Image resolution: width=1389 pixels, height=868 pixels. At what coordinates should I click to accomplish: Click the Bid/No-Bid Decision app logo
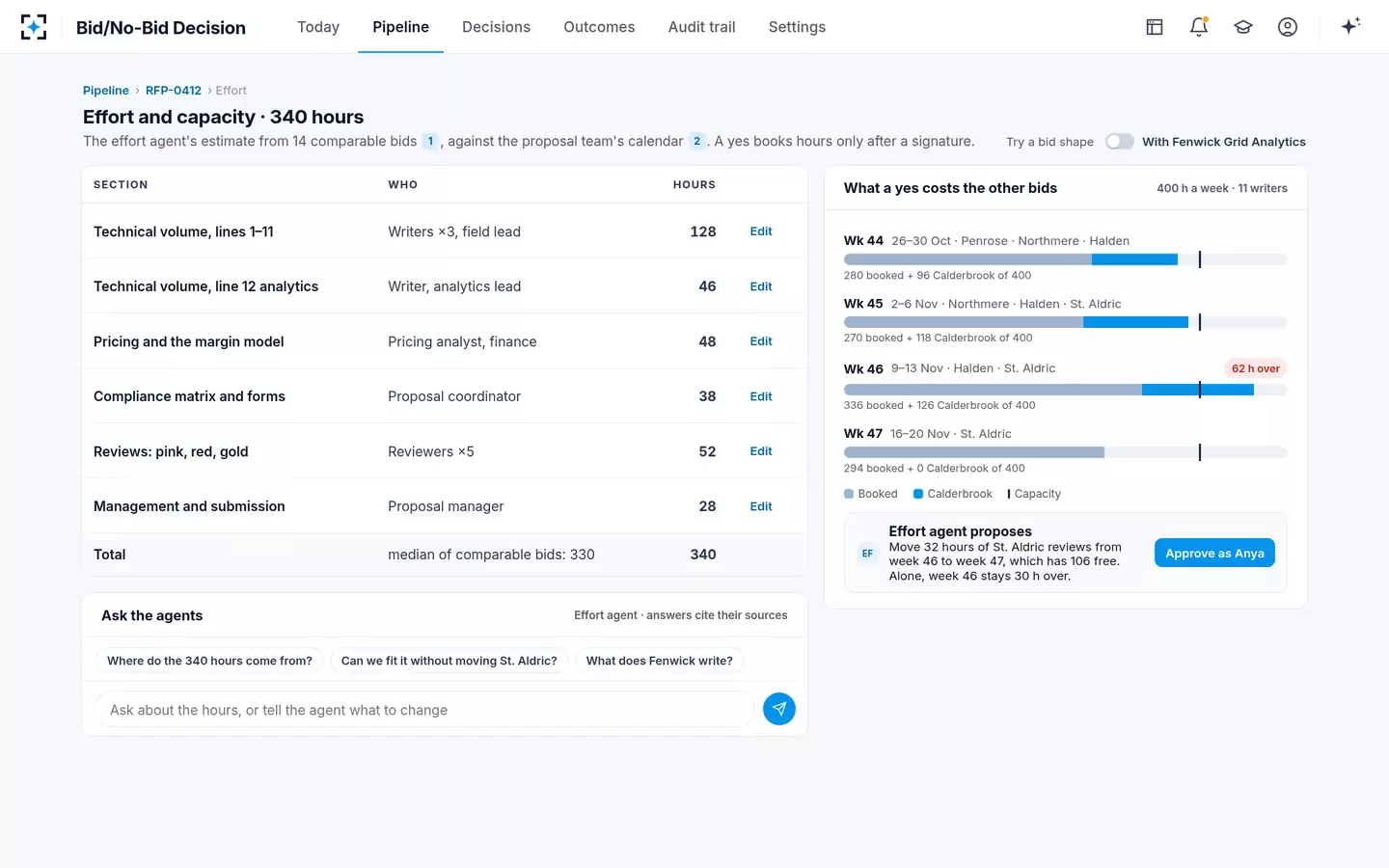[x=34, y=27]
